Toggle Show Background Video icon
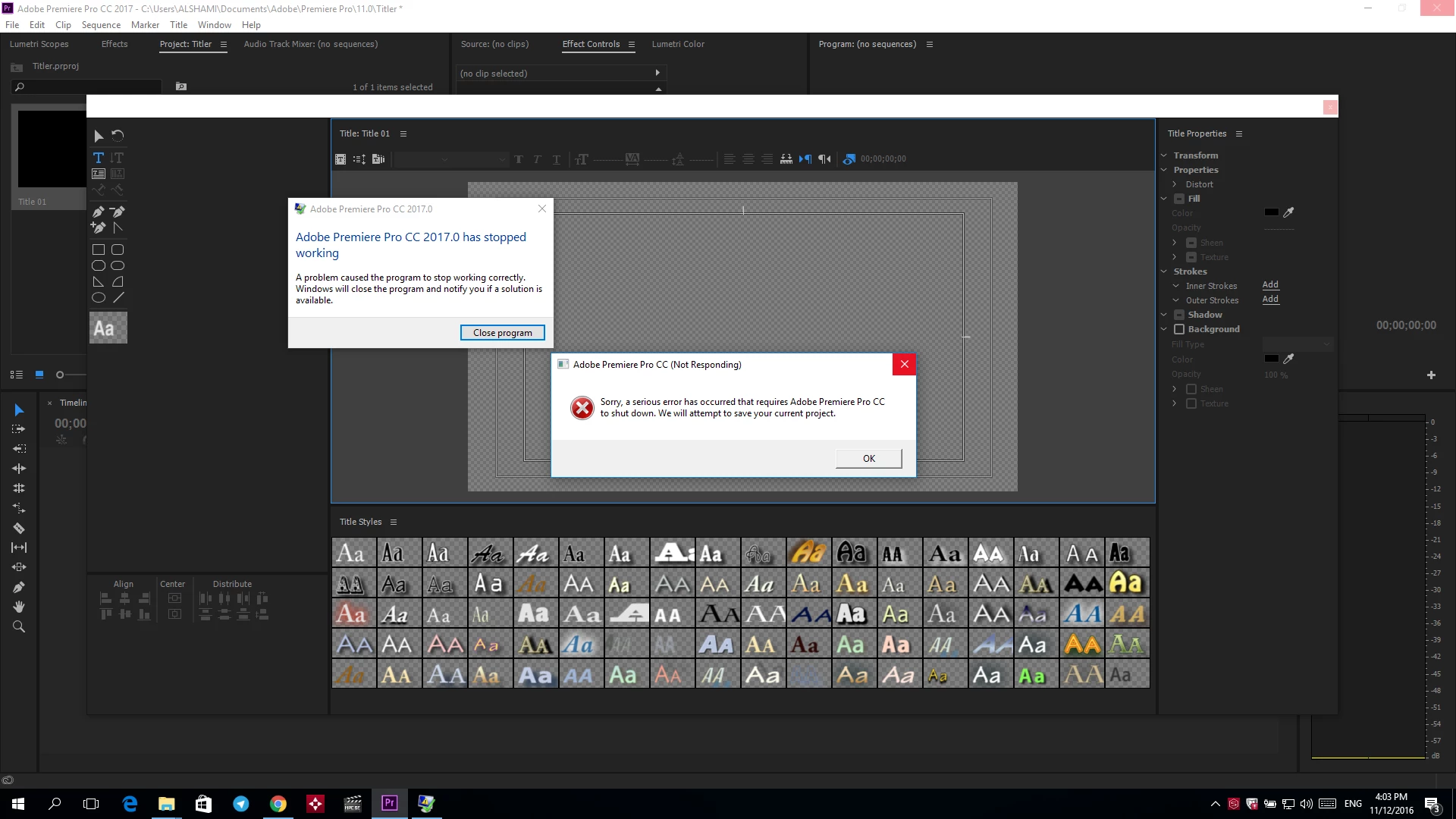 coord(849,159)
